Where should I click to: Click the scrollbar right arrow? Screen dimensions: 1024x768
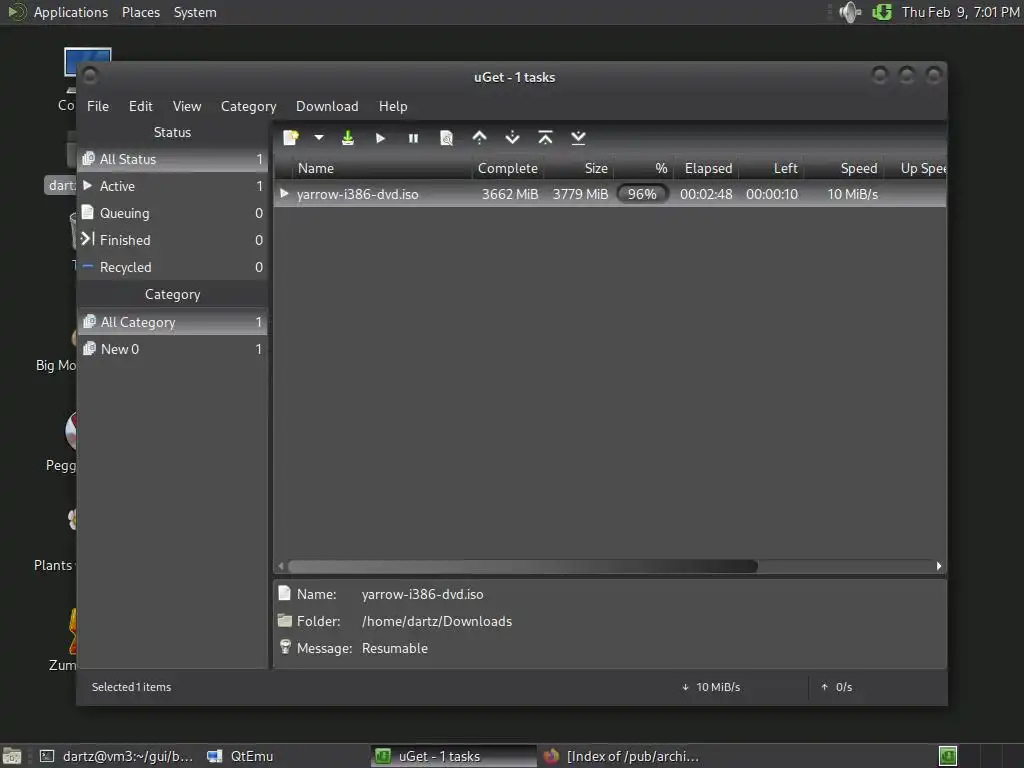938,566
